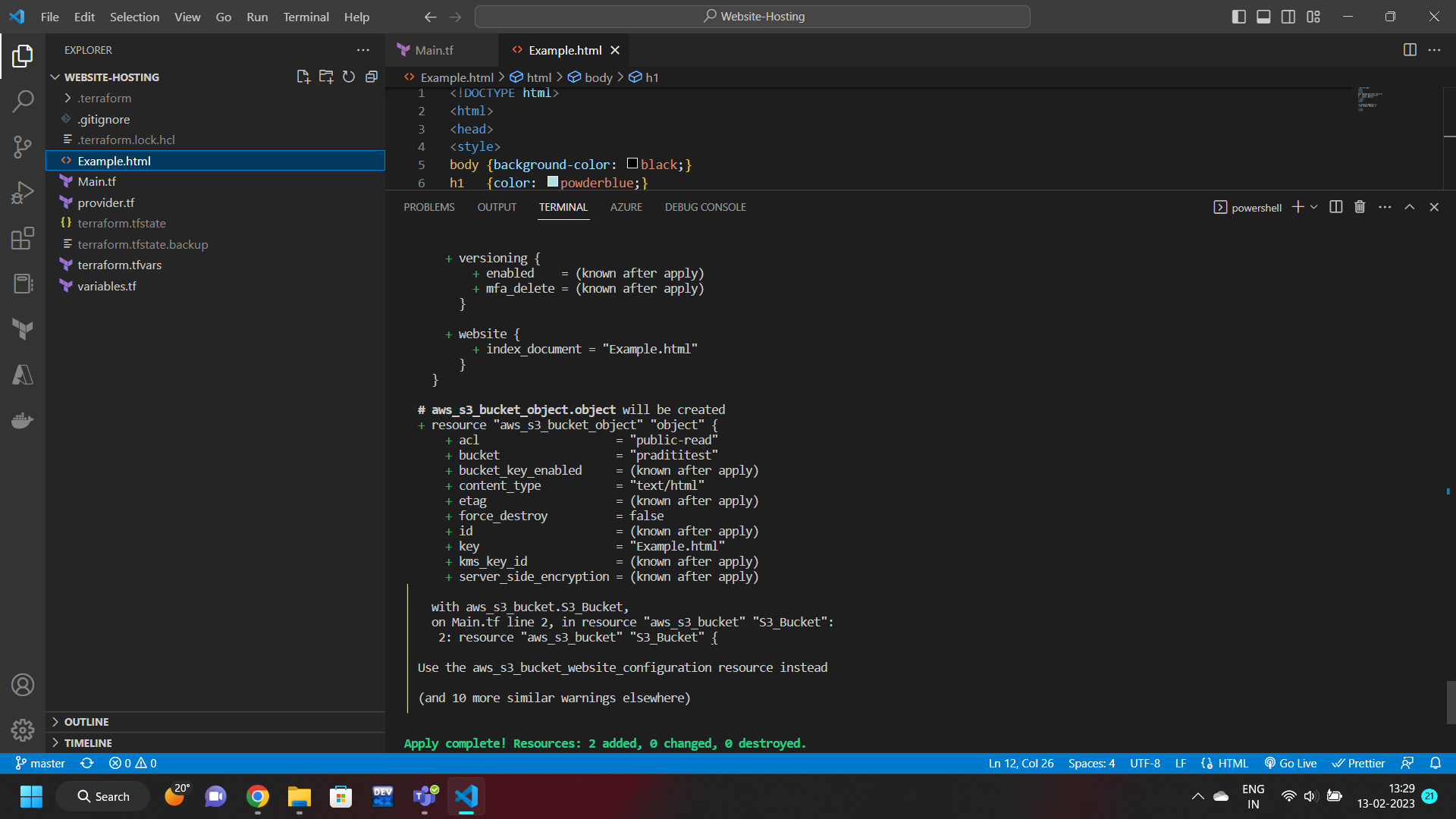Click Go Live in the status bar
The height and width of the screenshot is (819, 1456).
[1291, 764]
